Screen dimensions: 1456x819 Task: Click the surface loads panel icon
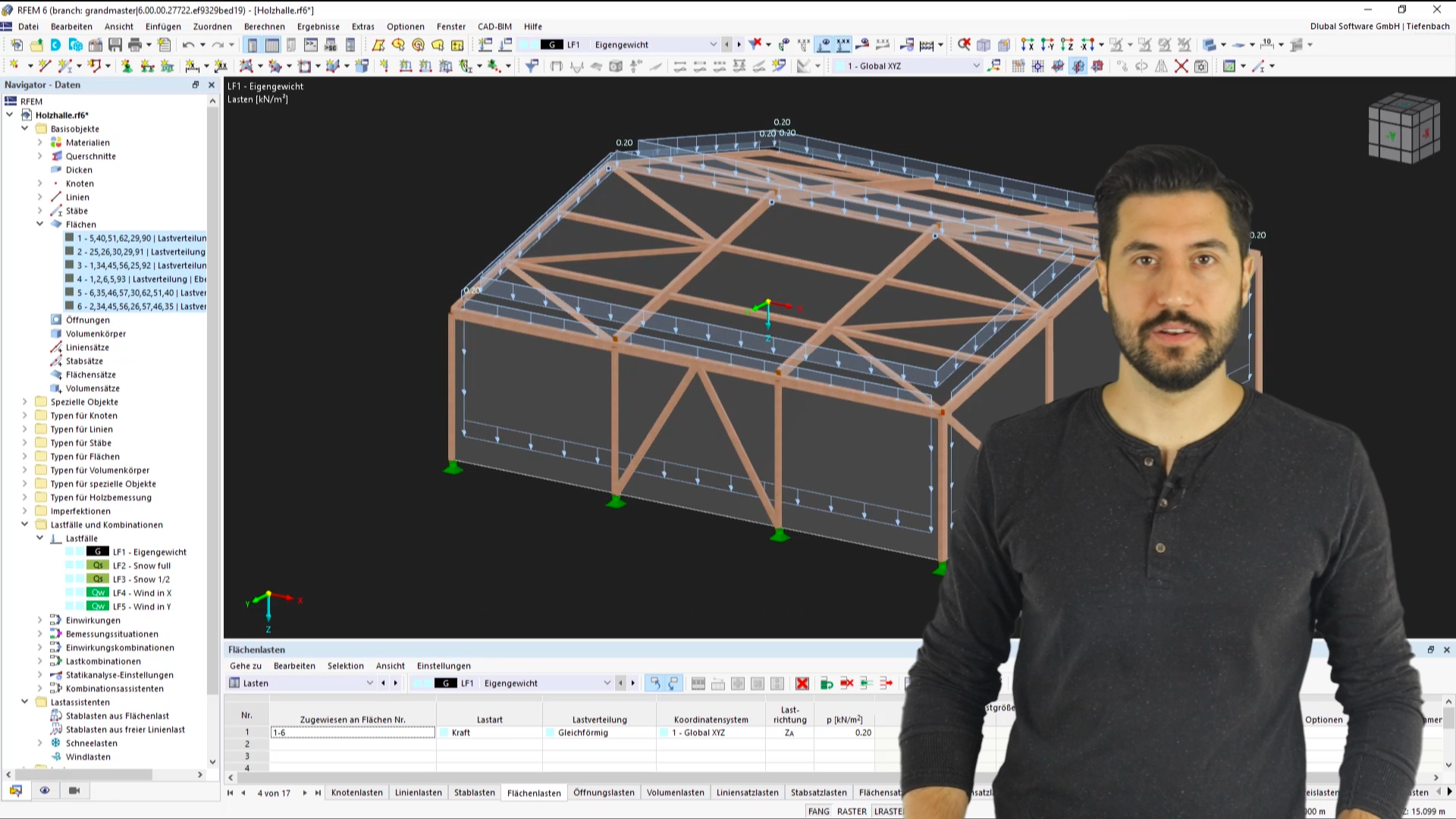534,791
